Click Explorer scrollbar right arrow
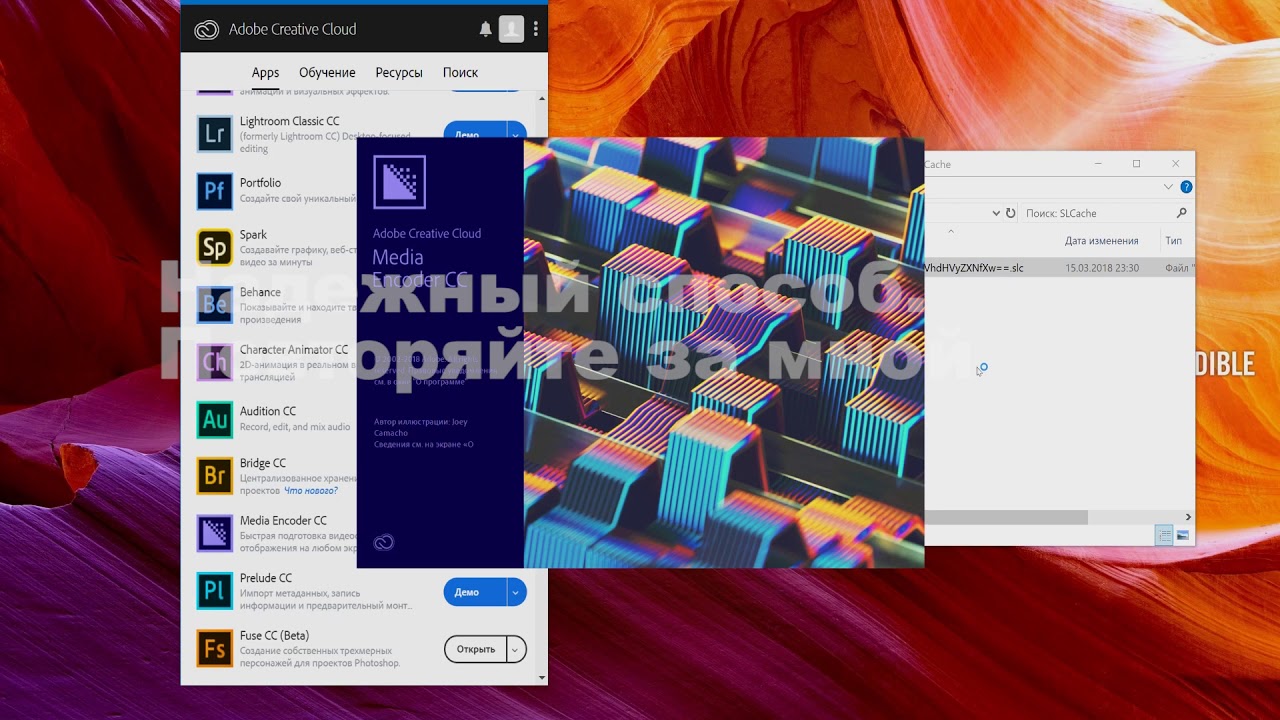The height and width of the screenshot is (720, 1280). 1188,517
